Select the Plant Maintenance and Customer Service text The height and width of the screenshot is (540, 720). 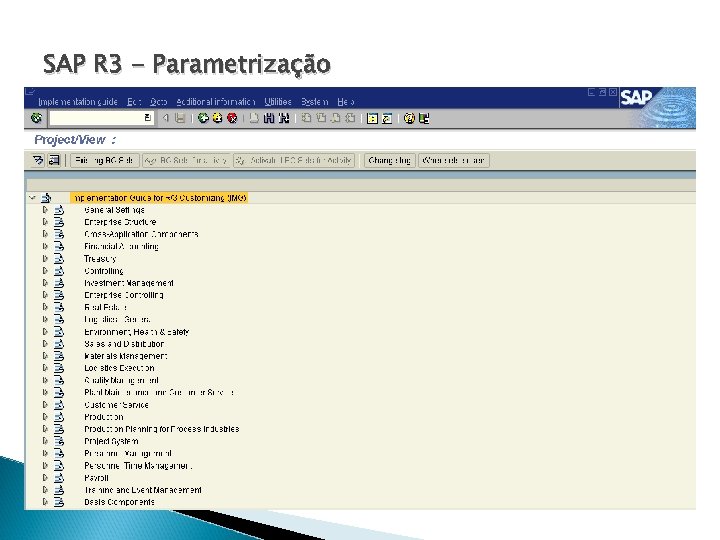[159, 393]
